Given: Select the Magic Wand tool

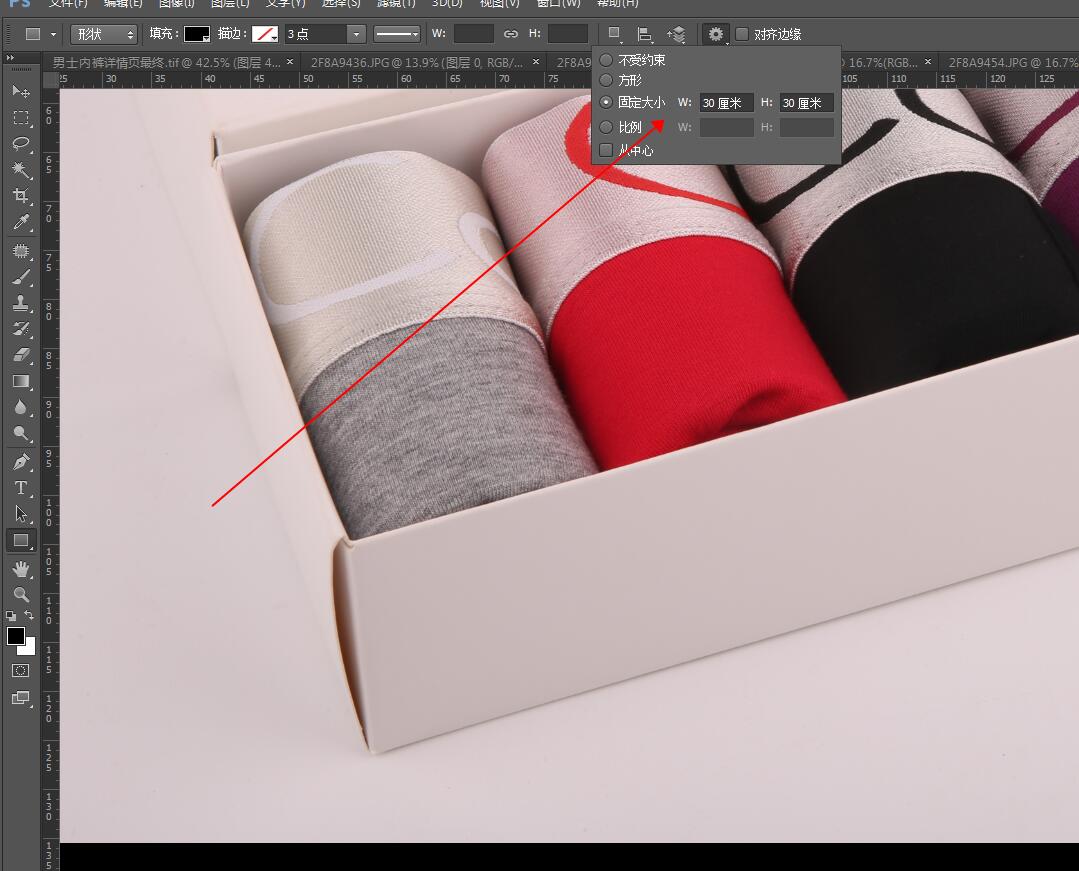Looking at the screenshot, I should (x=21, y=169).
